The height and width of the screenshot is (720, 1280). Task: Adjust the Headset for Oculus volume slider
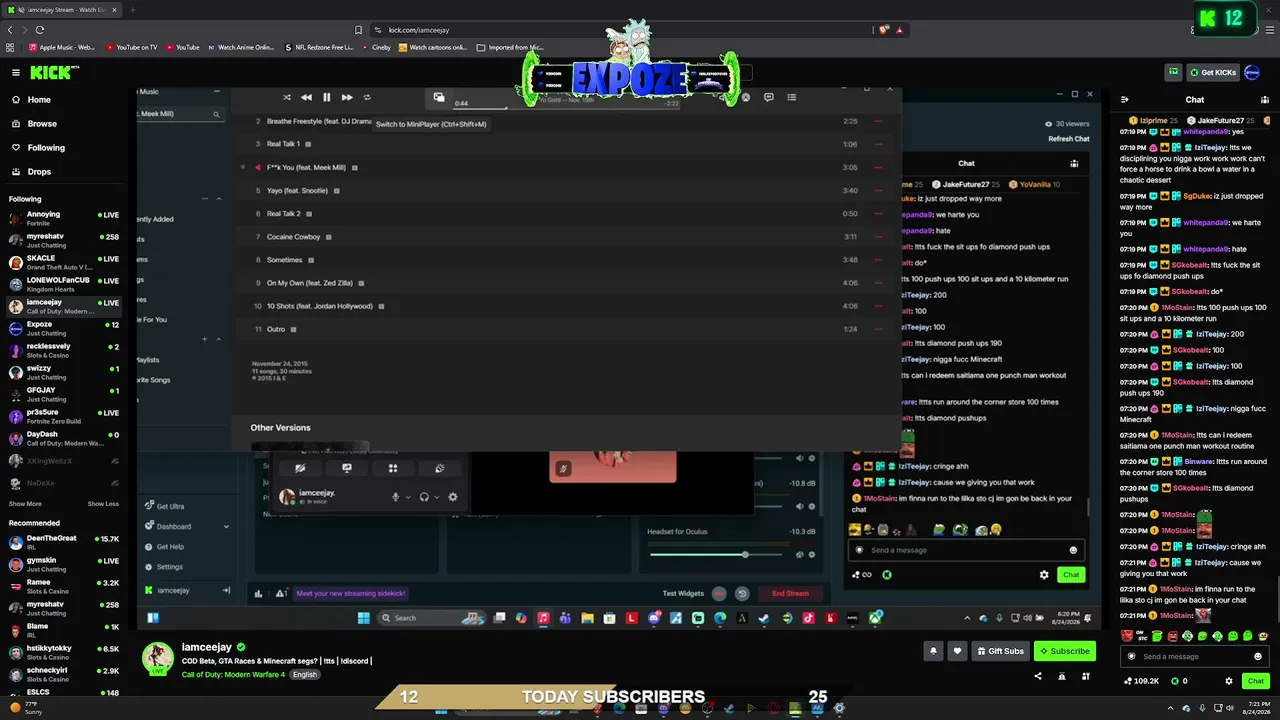[x=718, y=554]
